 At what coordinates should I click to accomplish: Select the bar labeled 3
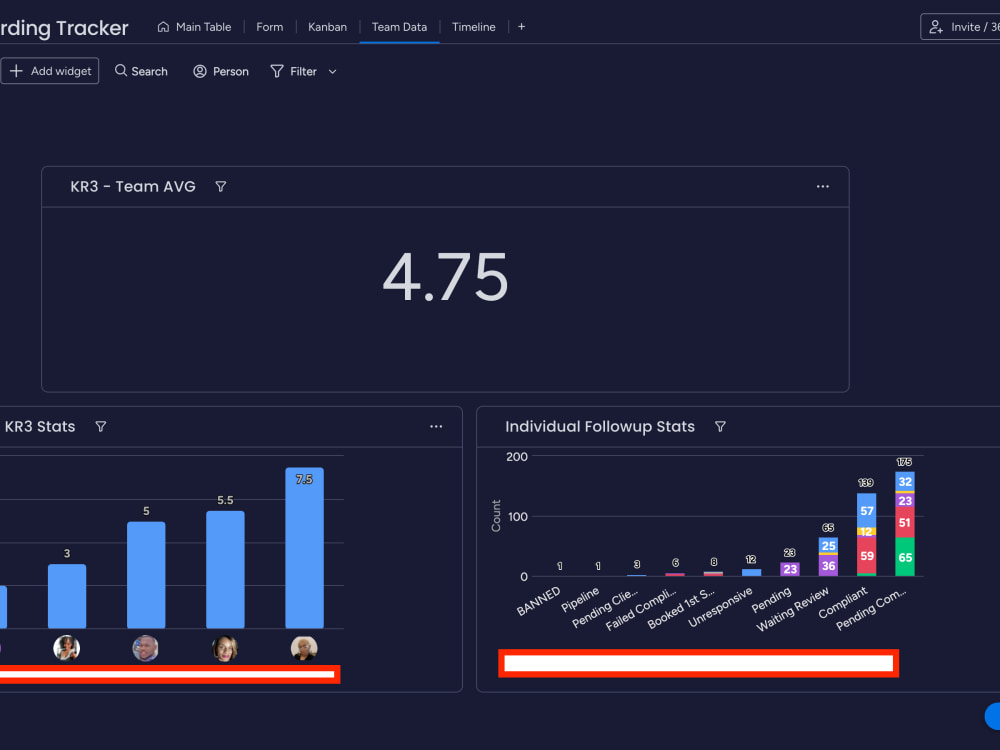coord(67,596)
